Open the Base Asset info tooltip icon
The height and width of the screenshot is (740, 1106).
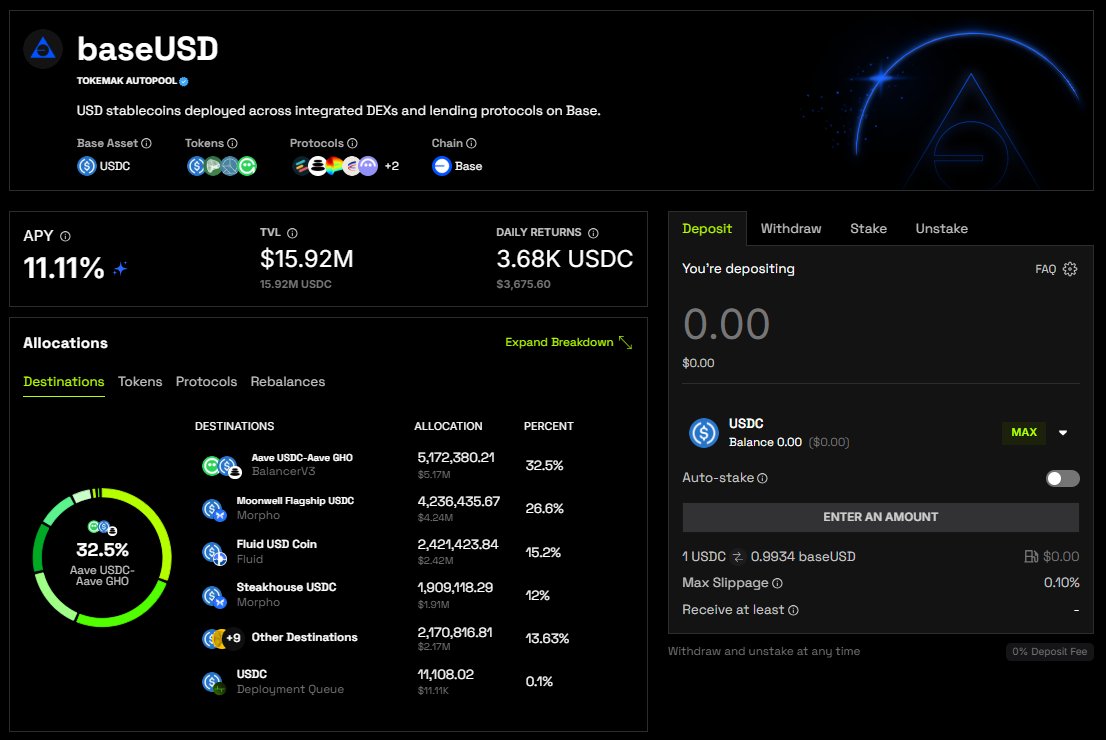pos(146,143)
